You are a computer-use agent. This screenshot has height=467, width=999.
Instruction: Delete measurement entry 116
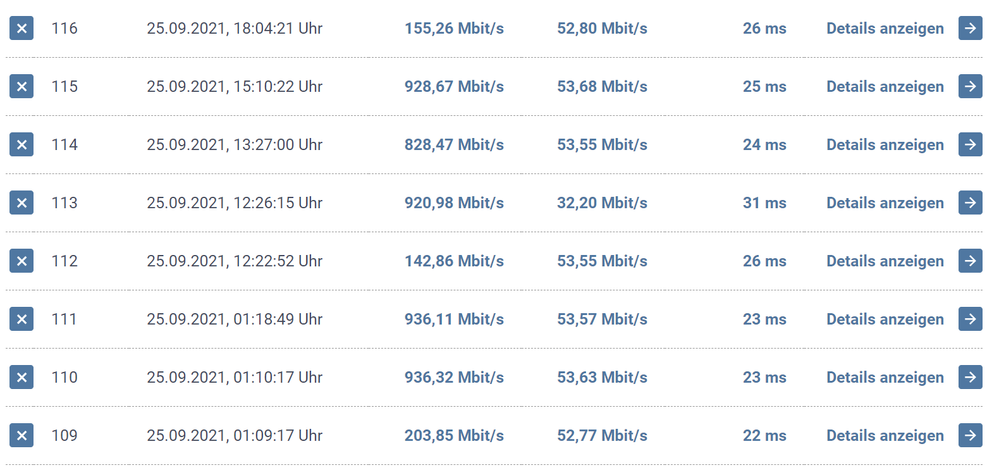coord(22,28)
